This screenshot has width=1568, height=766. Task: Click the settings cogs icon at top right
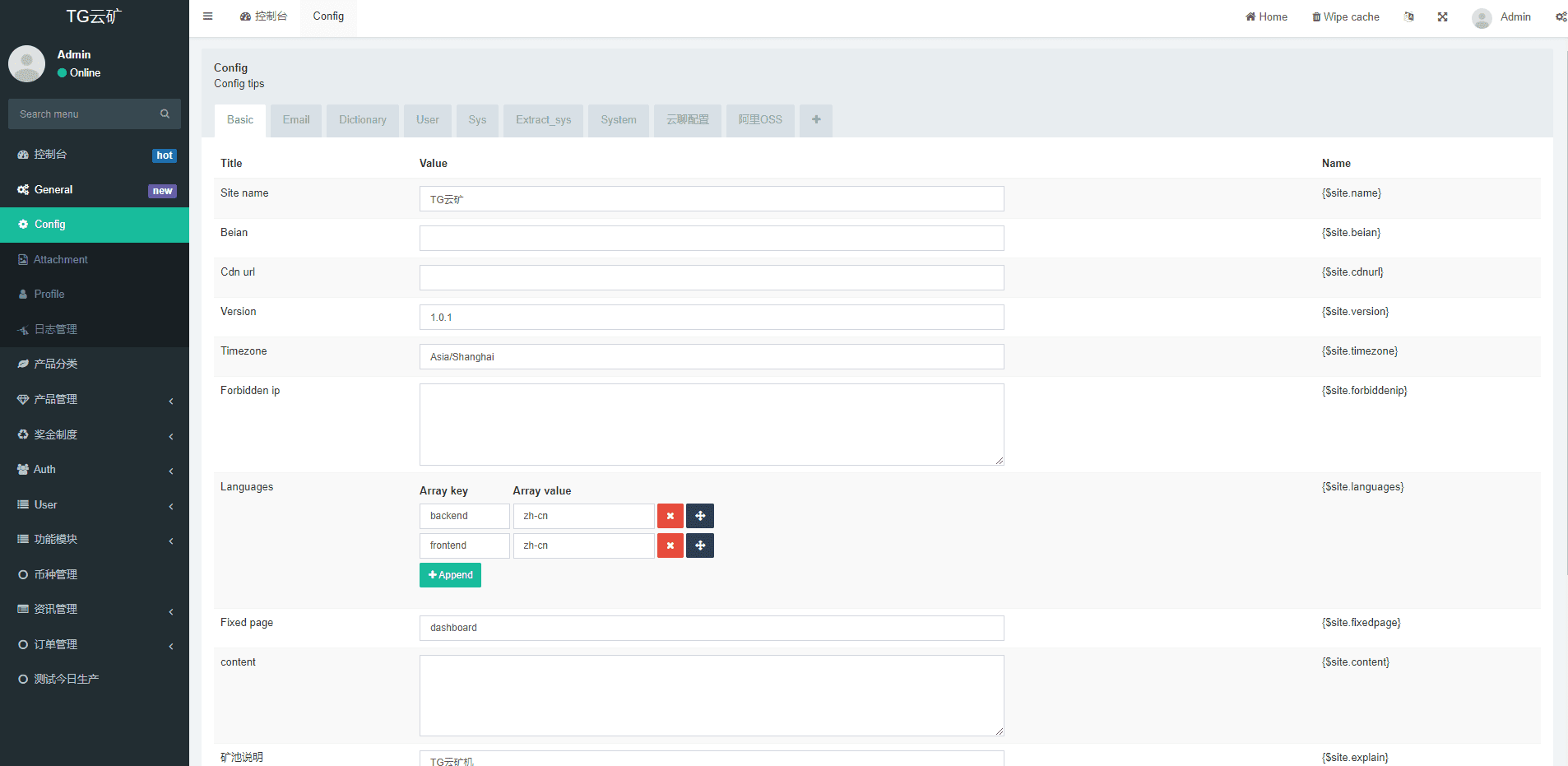pyautogui.click(x=1561, y=16)
